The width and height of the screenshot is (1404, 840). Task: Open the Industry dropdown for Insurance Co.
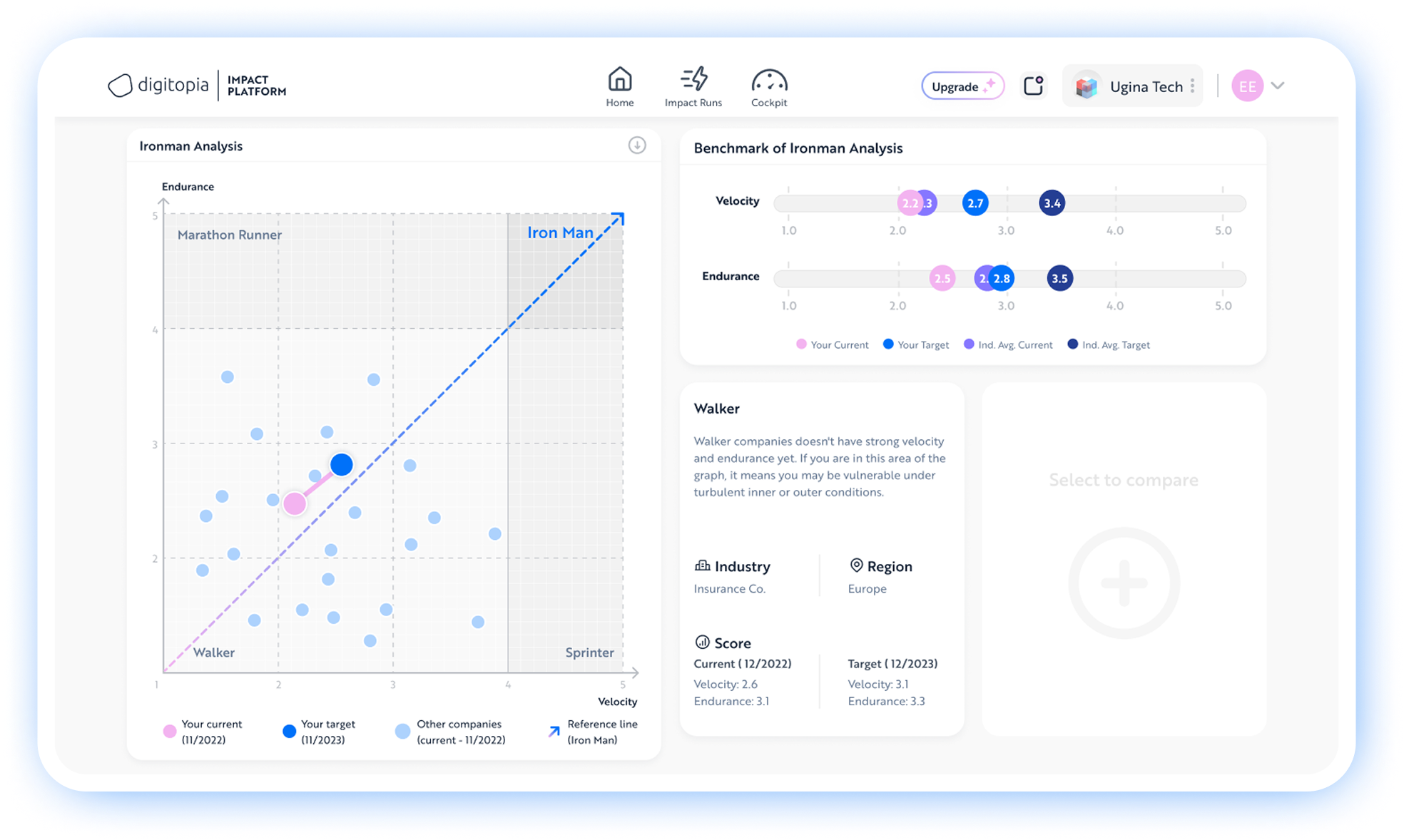pos(730,589)
